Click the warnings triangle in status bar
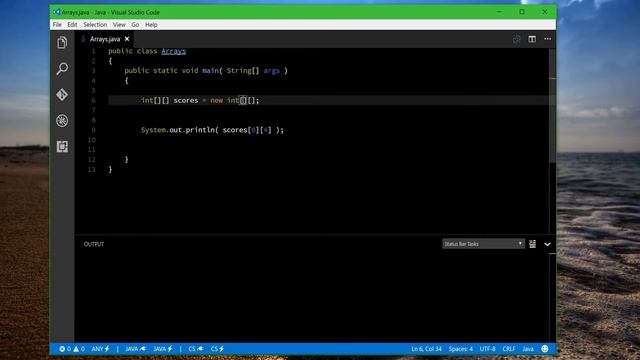This screenshot has width=640, height=360. (x=79, y=349)
